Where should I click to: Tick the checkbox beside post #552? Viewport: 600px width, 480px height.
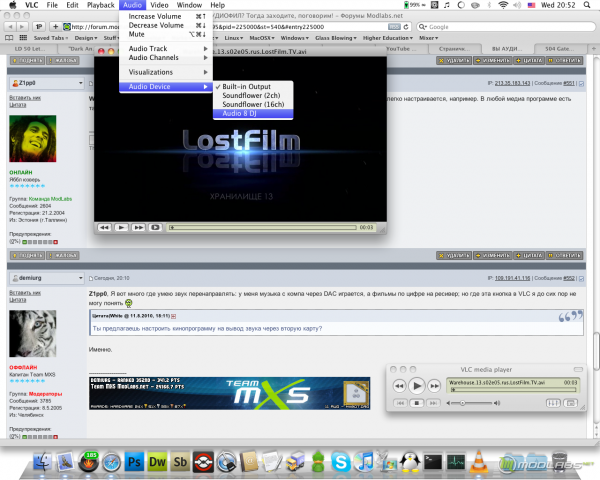click(581, 279)
